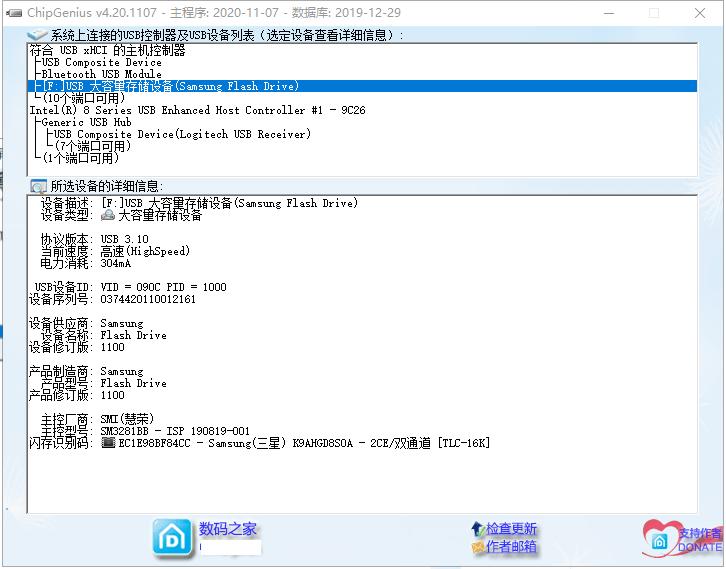Click the device details panel header icon

[x=39, y=186]
